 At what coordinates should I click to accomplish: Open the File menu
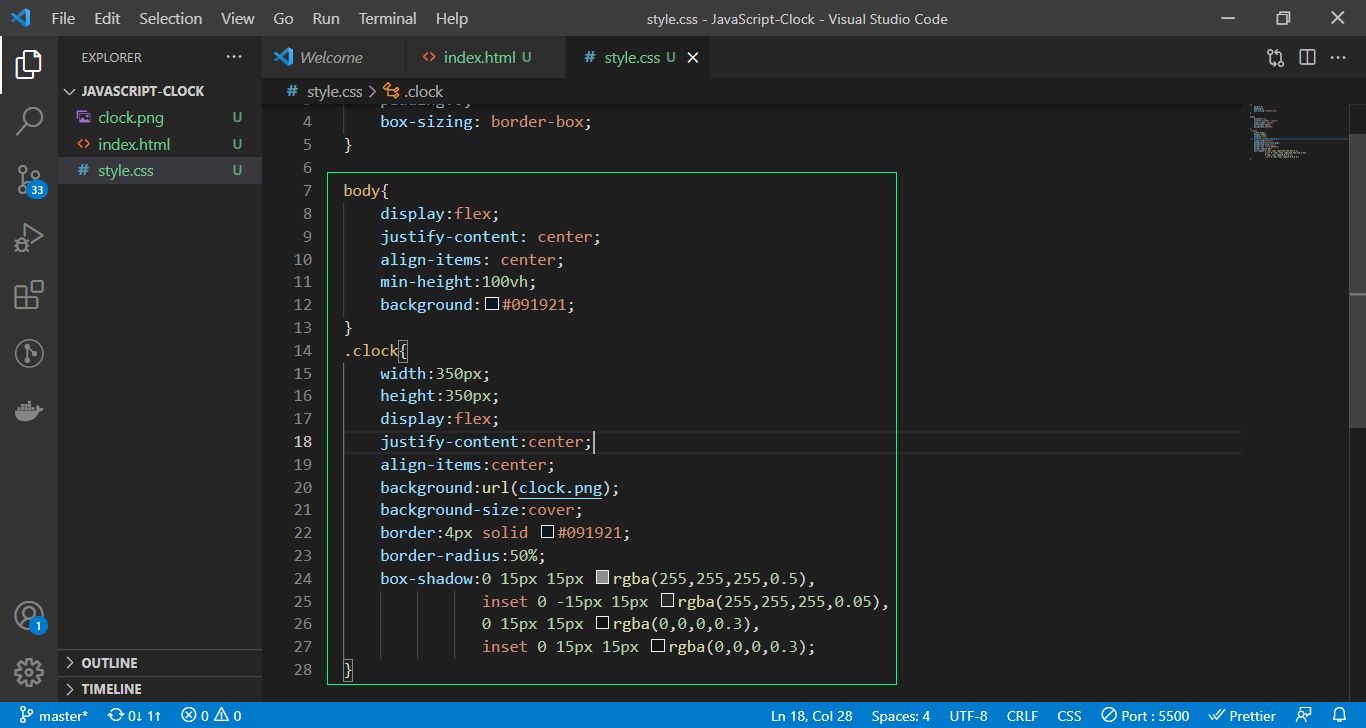(x=62, y=18)
